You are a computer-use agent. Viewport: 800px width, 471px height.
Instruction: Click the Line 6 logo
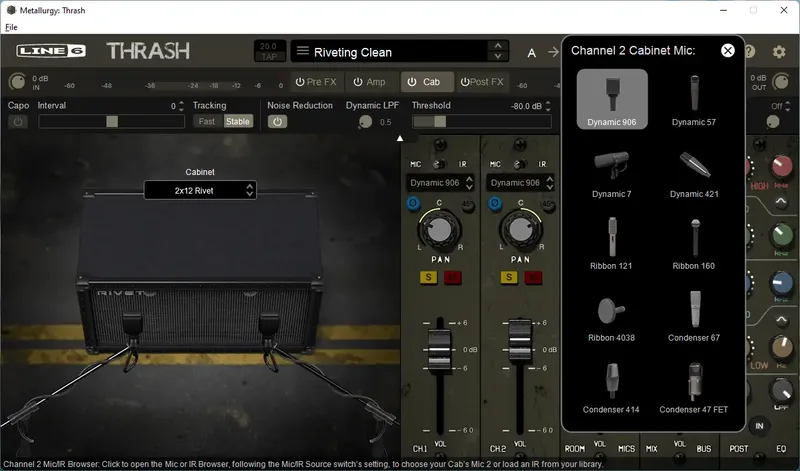pyautogui.click(x=51, y=51)
